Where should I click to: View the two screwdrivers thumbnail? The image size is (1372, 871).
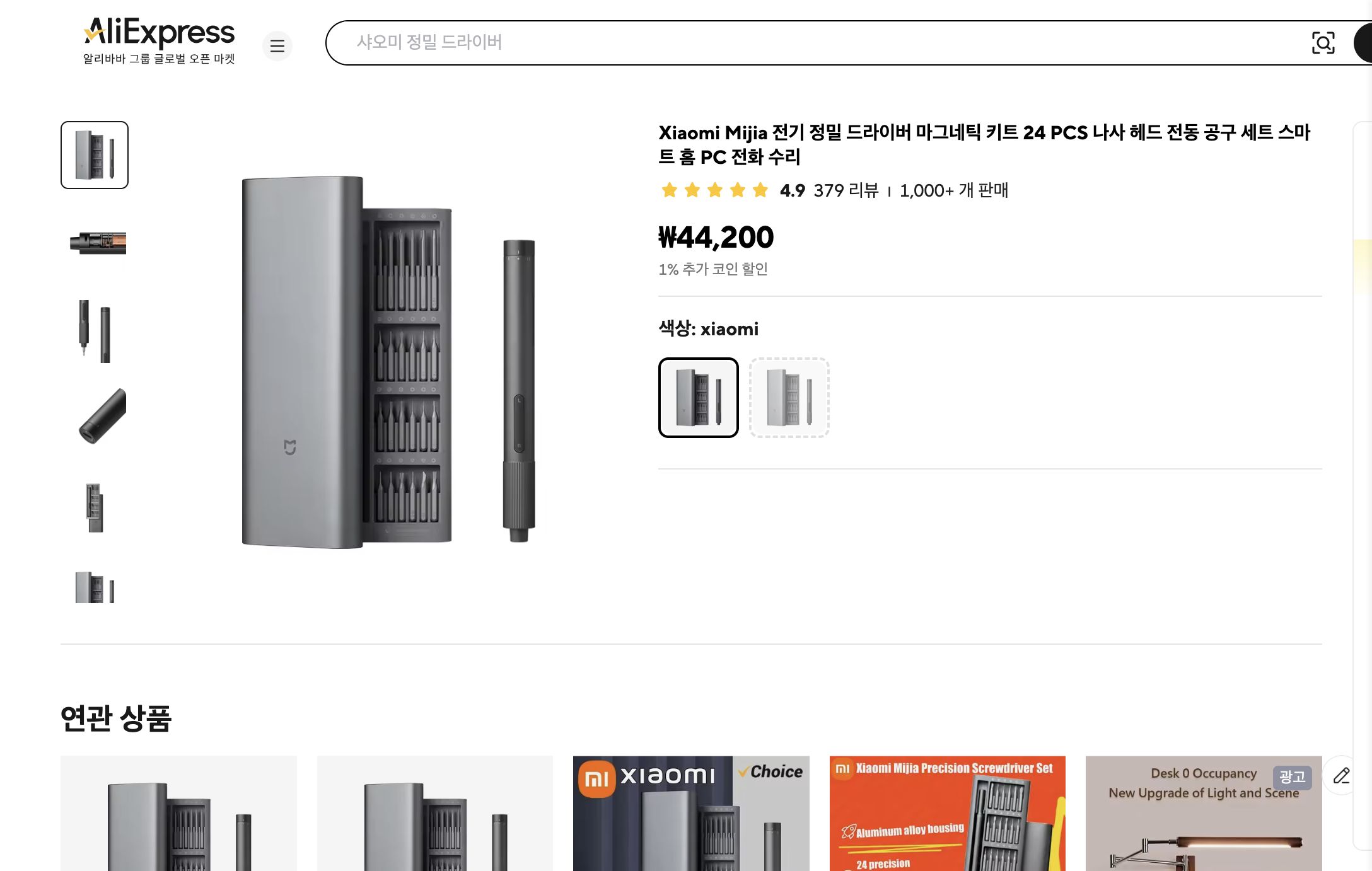pos(95,331)
